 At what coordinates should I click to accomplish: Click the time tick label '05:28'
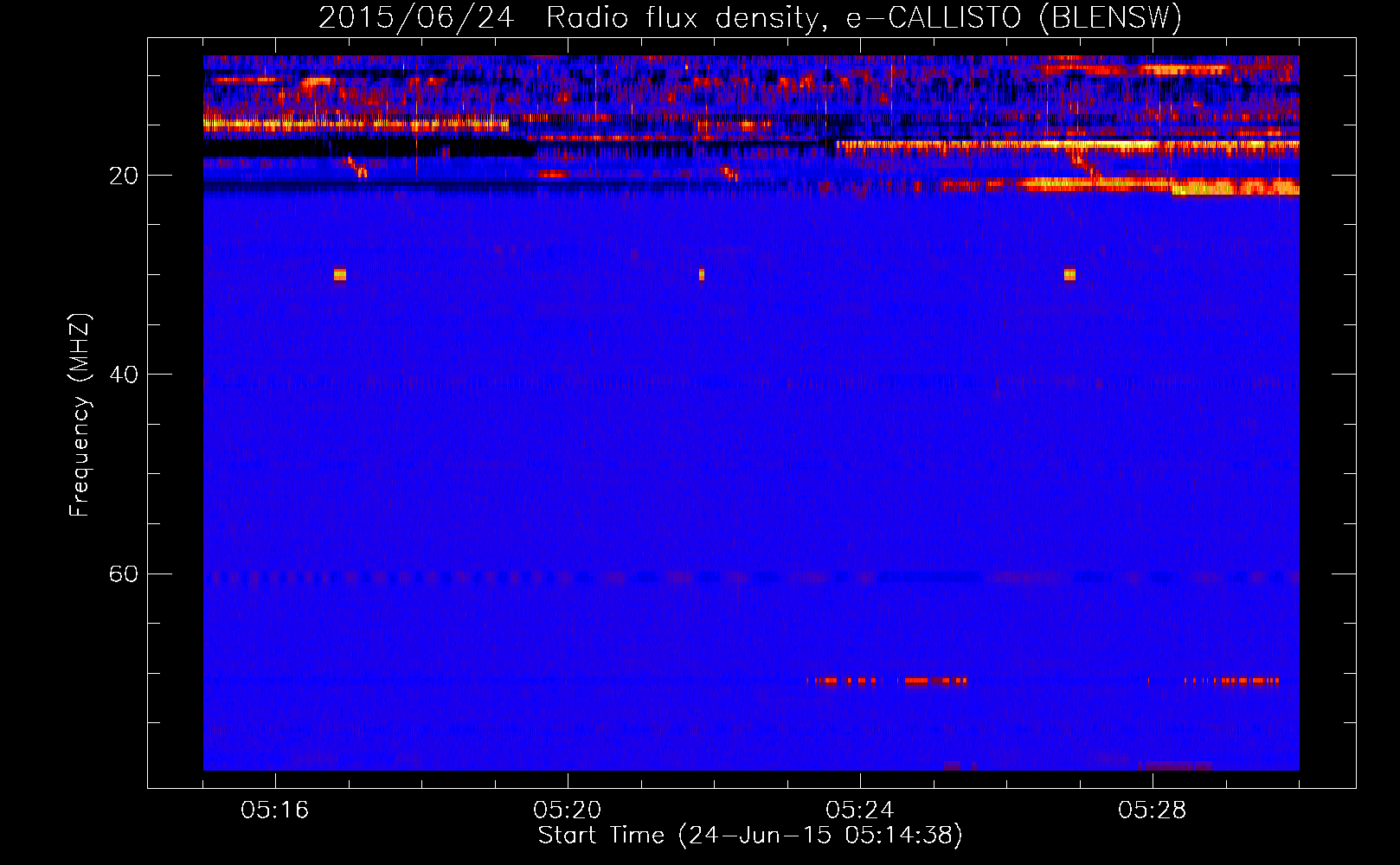coord(1153,810)
